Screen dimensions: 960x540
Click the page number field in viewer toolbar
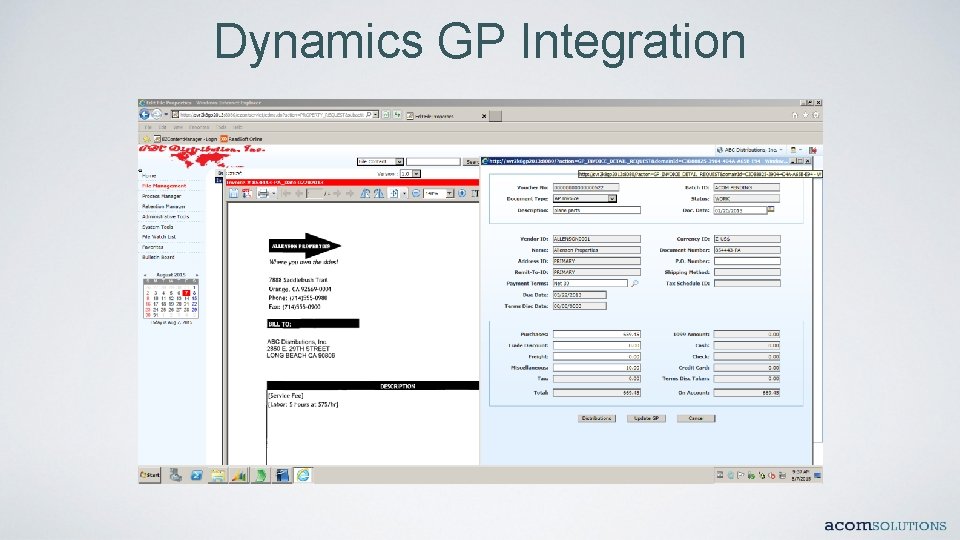[x=315, y=193]
